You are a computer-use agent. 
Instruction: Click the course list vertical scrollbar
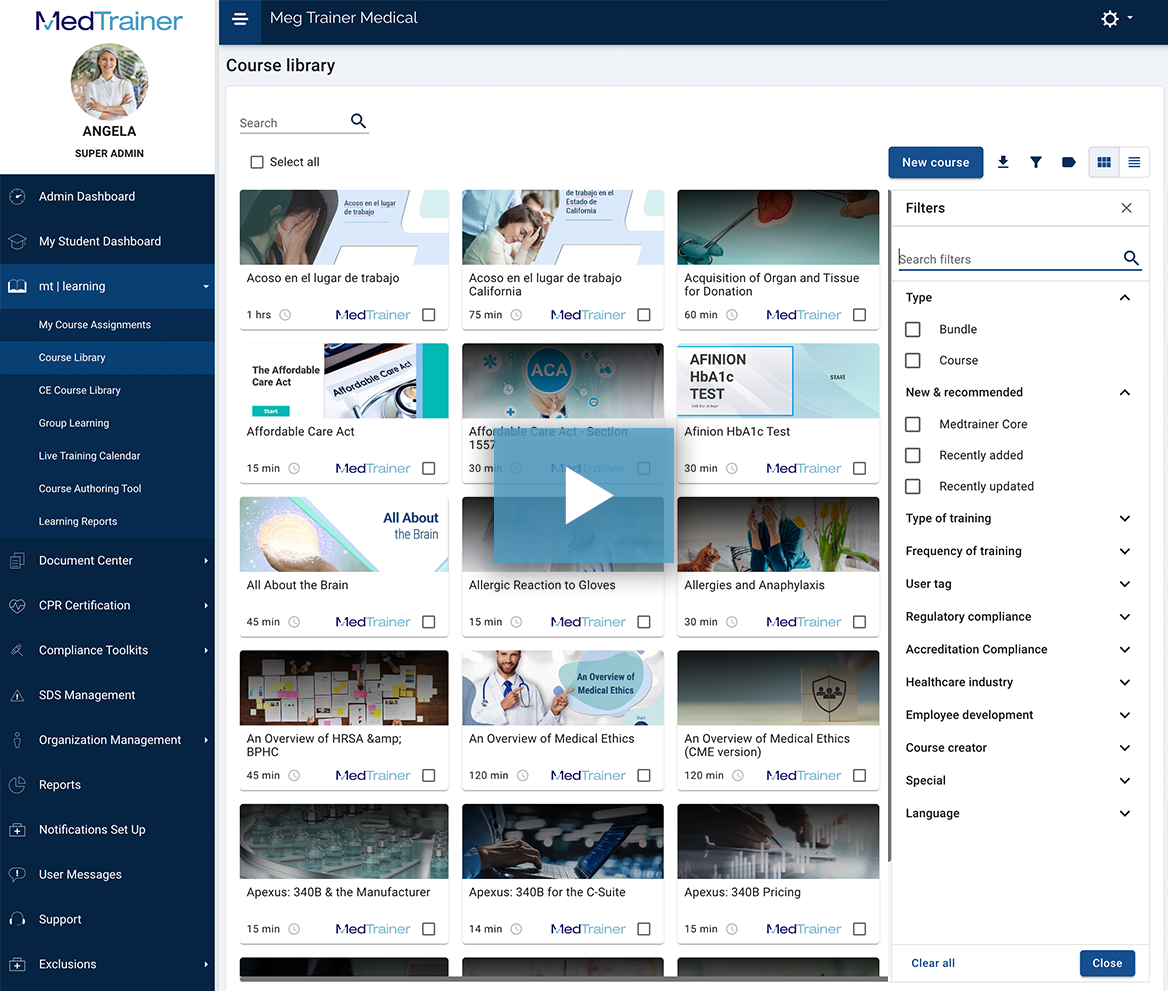point(889,526)
